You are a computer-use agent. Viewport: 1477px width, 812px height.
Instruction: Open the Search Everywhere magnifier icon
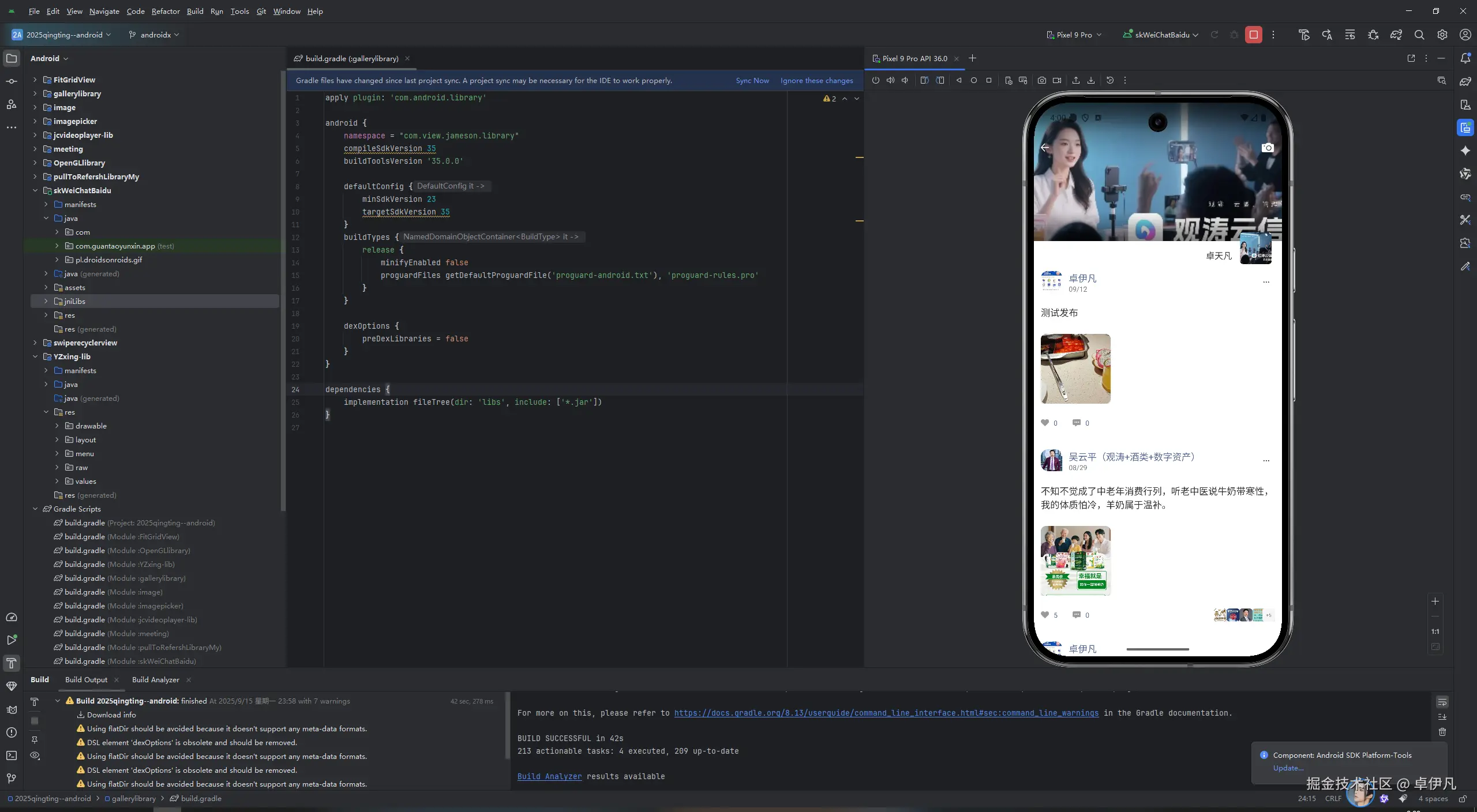tap(1419, 35)
